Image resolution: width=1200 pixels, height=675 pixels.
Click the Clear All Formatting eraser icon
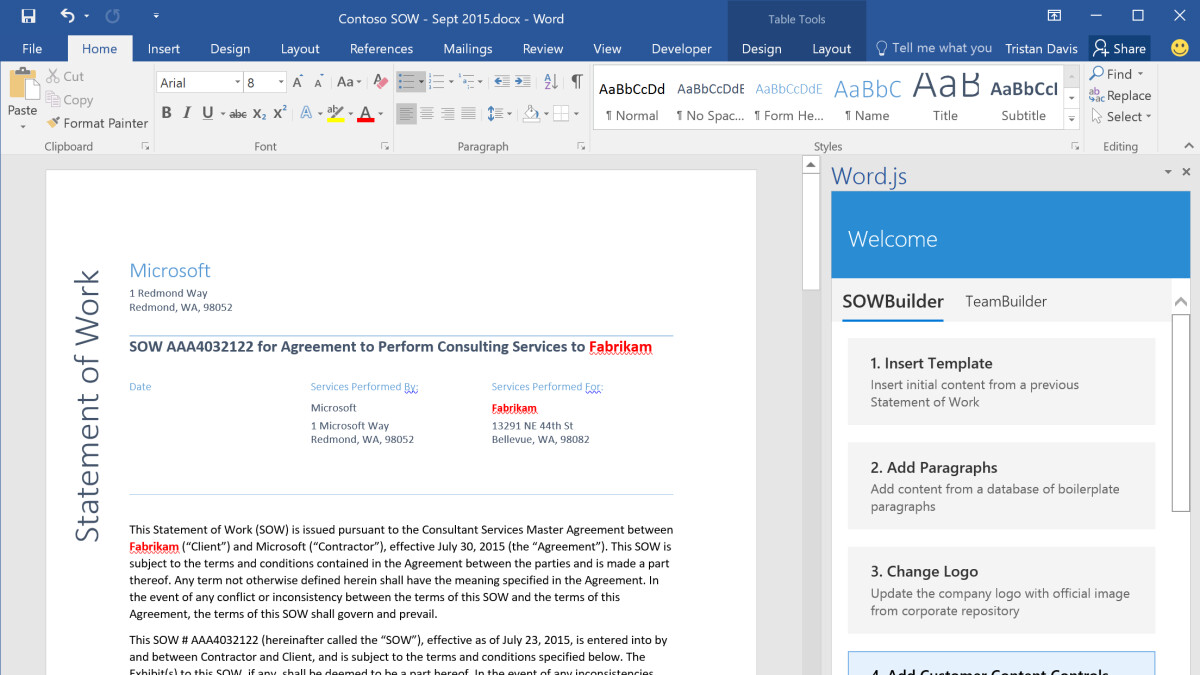380,82
